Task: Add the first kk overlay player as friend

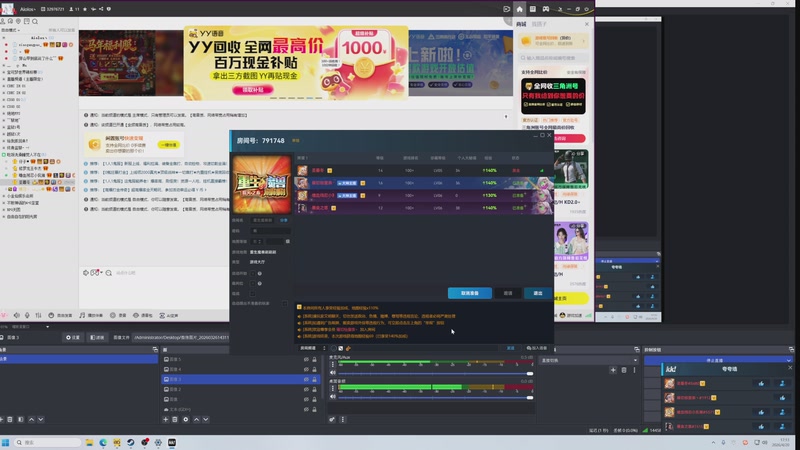Action: tap(782, 383)
